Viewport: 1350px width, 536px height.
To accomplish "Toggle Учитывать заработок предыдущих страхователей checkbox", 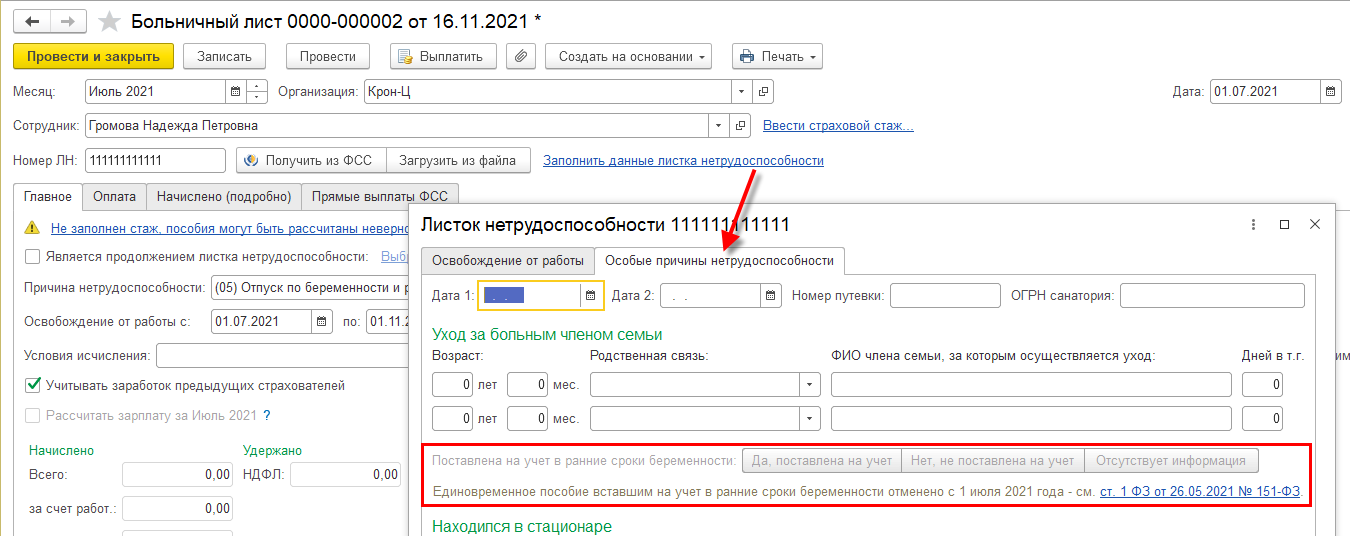I will pyautogui.click(x=33, y=385).
